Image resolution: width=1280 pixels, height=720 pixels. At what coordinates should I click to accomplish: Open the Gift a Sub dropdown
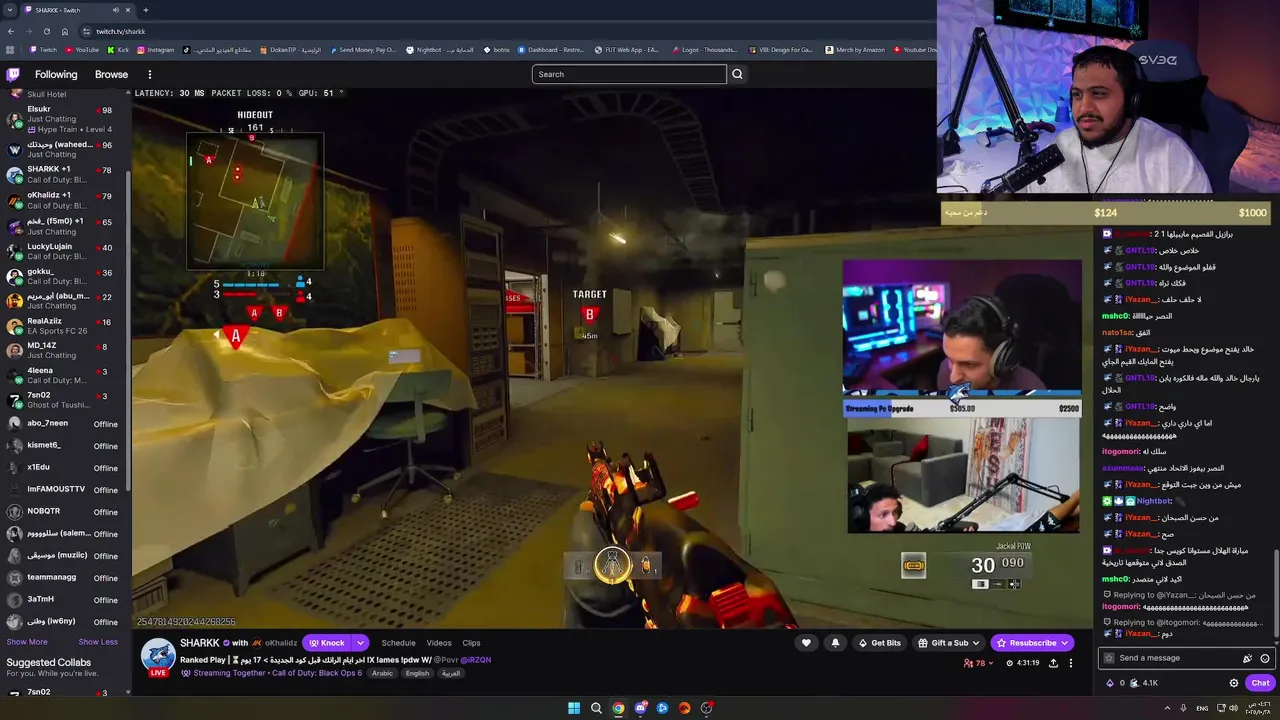[949, 643]
